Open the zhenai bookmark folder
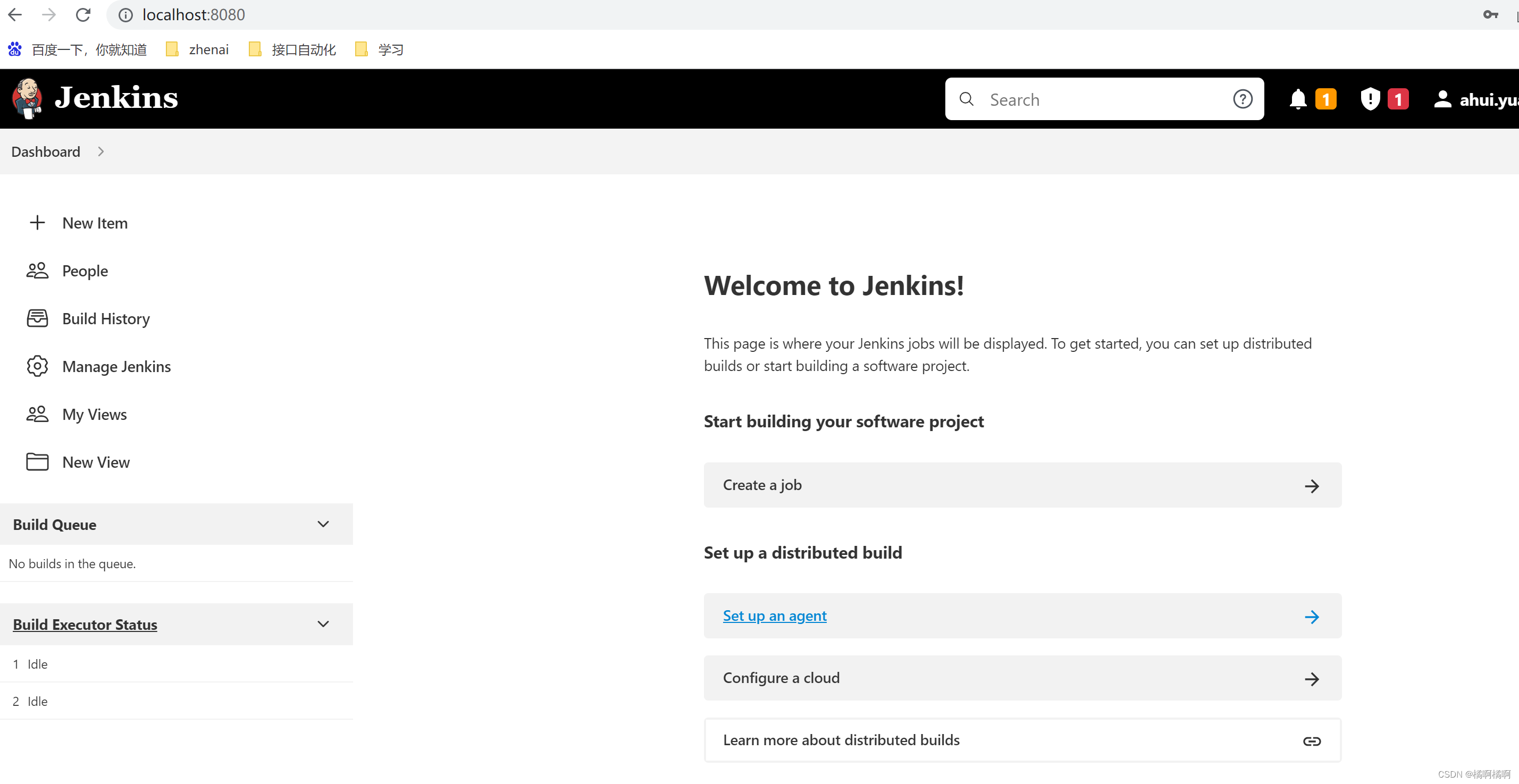This screenshot has height=784, width=1519. [x=197, y=49]
